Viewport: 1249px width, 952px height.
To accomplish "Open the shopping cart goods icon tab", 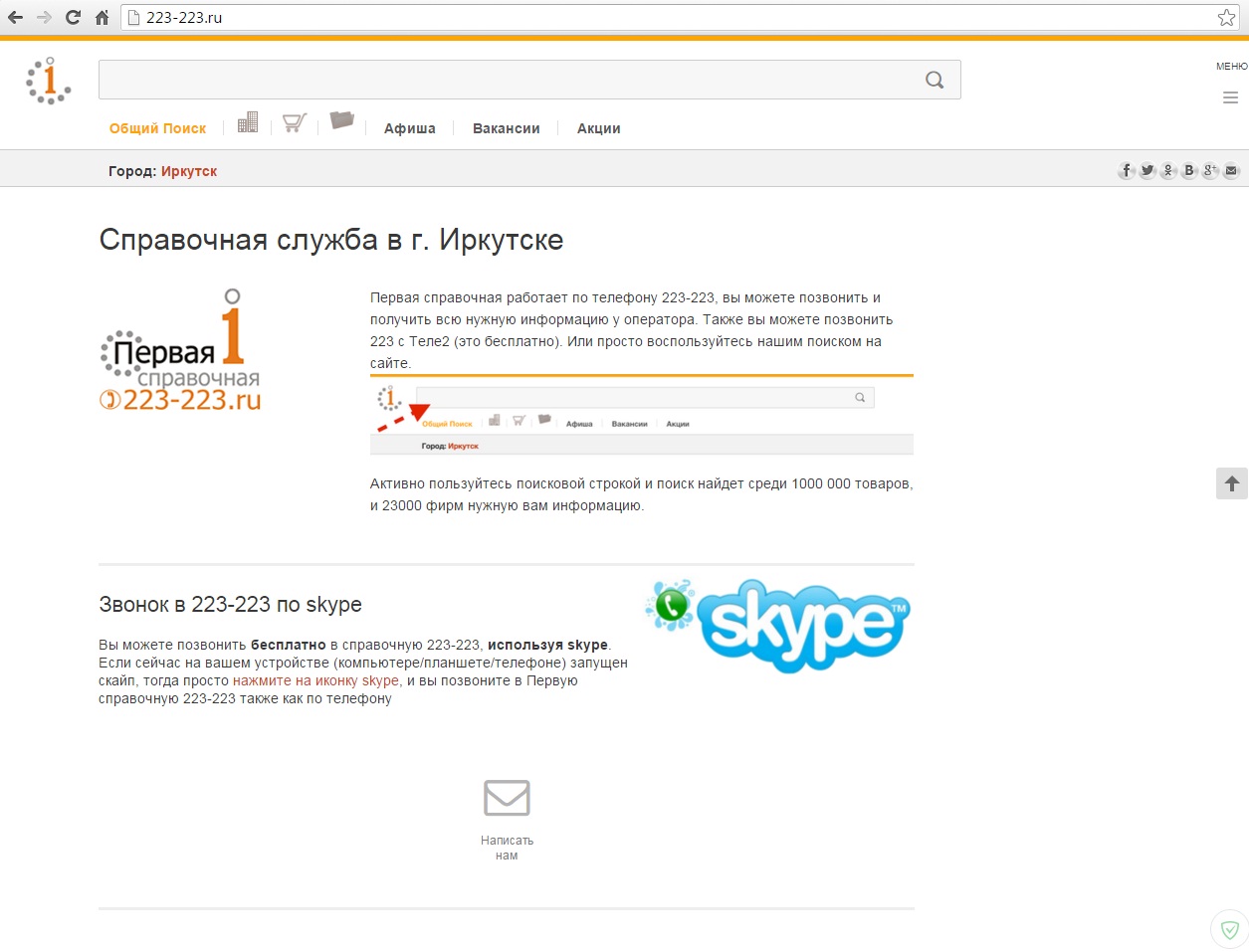I will click(x=295, y=122).
